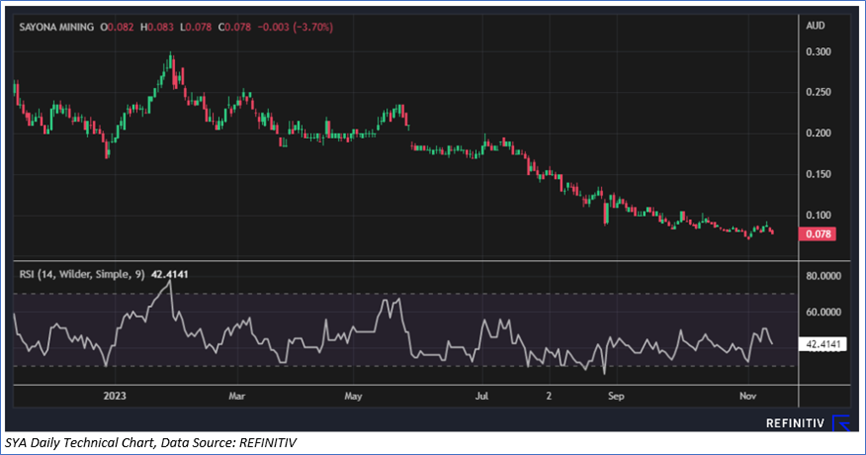Click the 0.150 price axis label
866x455 pixels.
click(819, 174)
